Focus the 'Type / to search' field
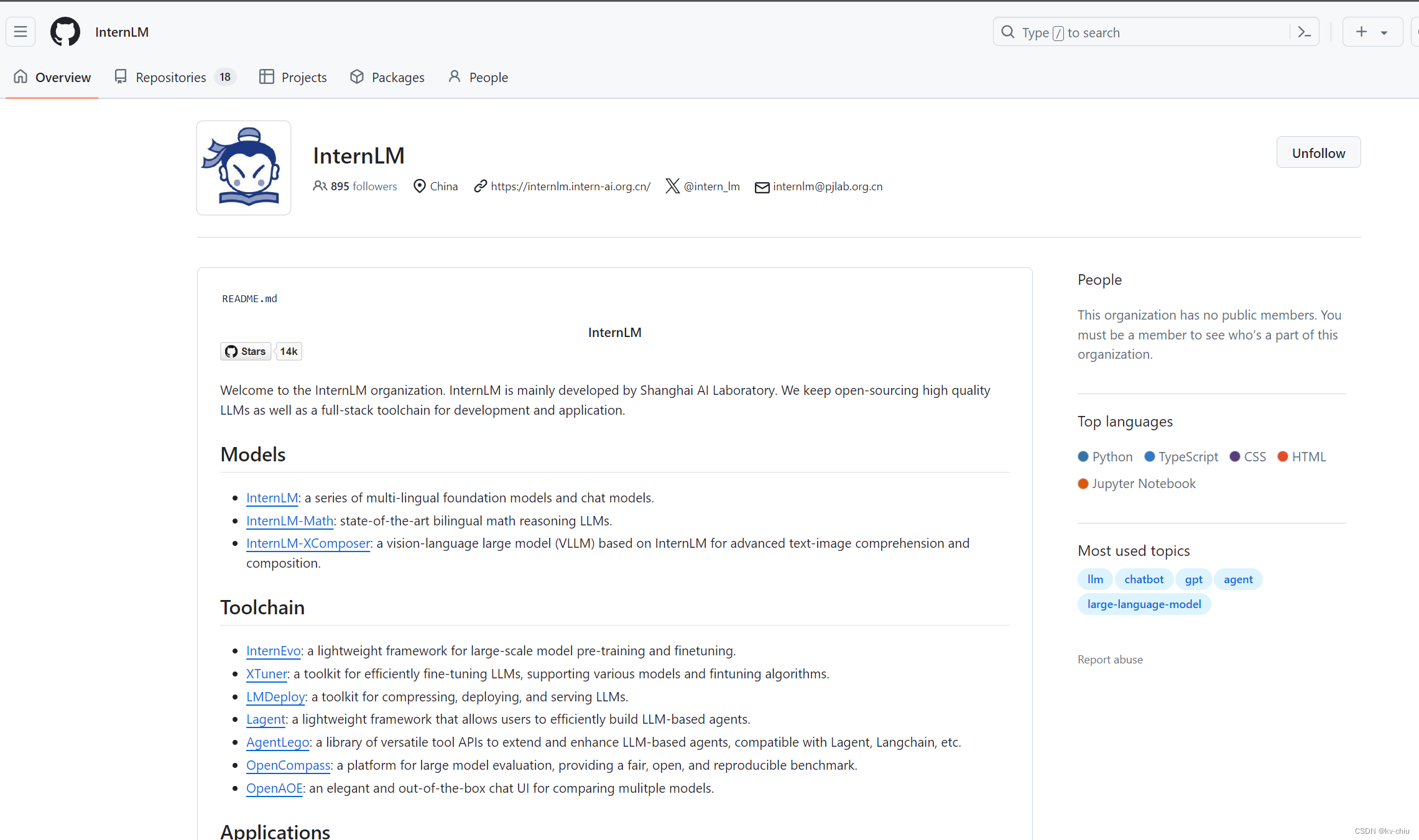 [x=1155, y=32]
